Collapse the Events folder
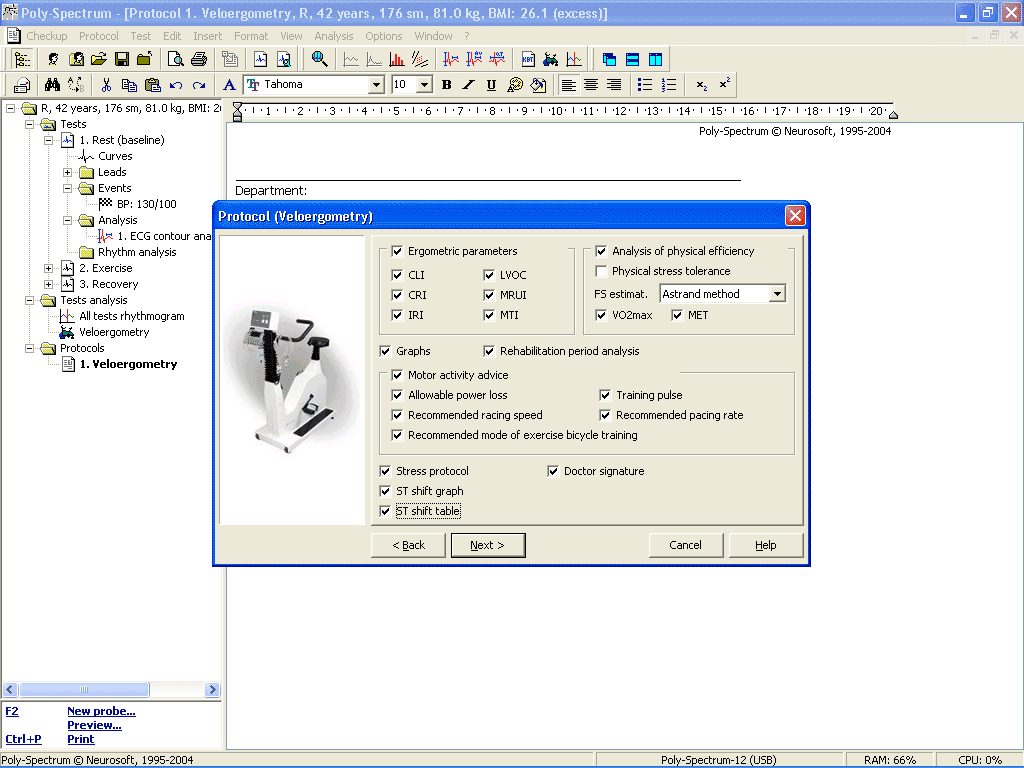The width and height of the screenshot is (1024, 768). pyautogui.click(x=67, y=188)
